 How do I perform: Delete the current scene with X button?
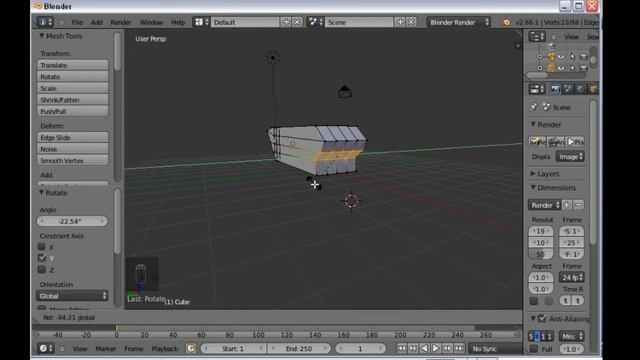click(x=411, y=22)
